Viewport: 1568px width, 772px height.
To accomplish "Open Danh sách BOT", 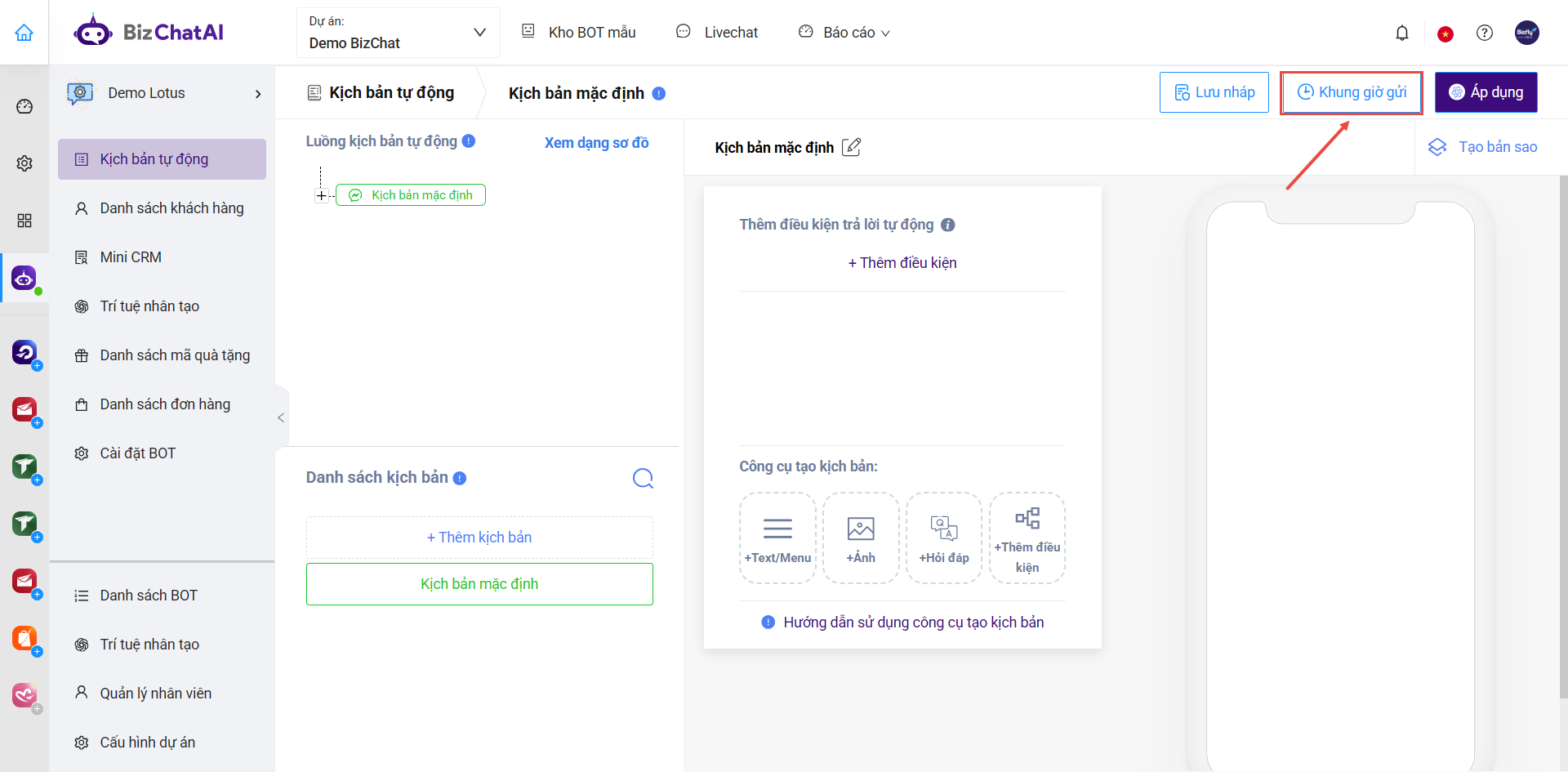I will click(x=162, y=596).
